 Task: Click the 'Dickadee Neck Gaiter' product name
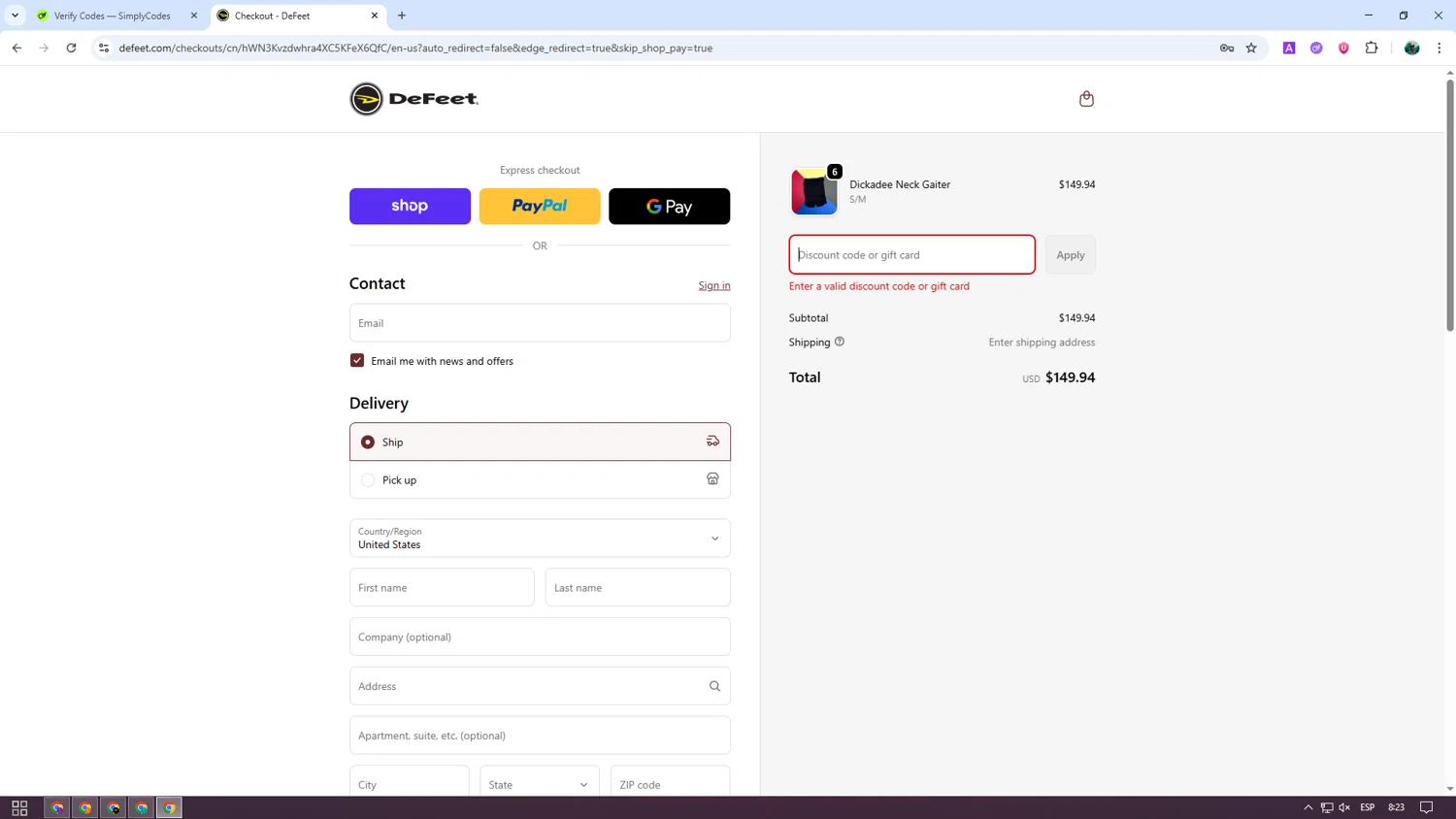click(900, 184)
